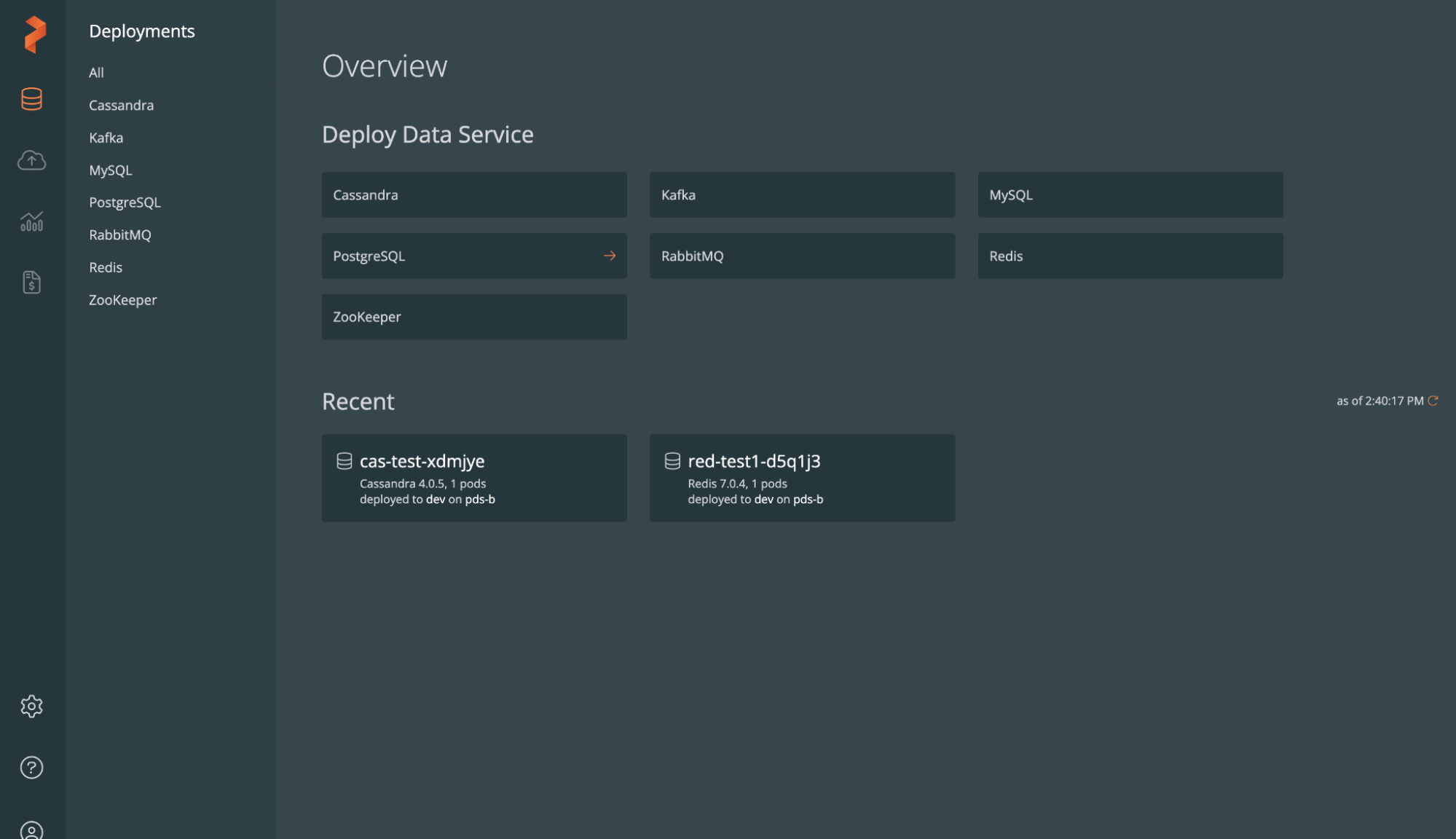Open the billing invoice icon

pos(31,283)
